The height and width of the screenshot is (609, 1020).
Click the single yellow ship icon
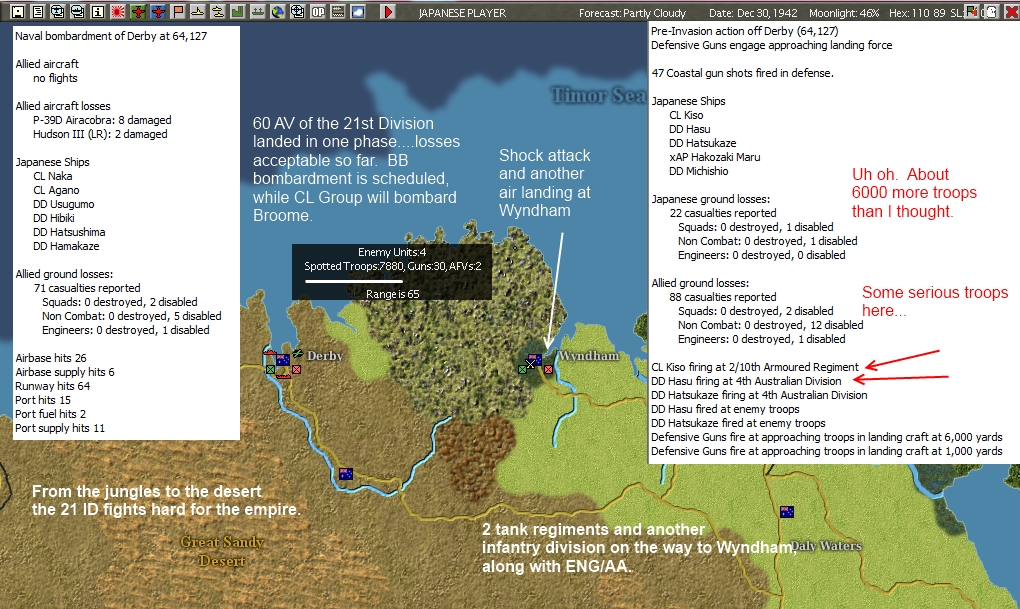click(198, 12)
